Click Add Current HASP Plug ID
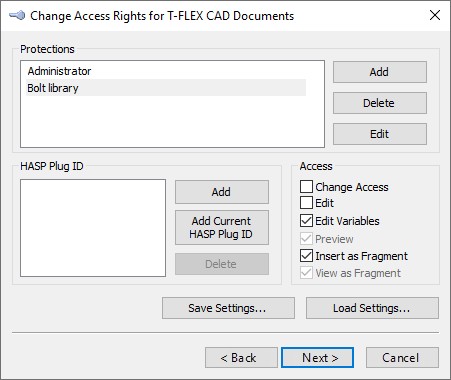Image resolution: width=451 pixels, height=380 pixels. click(x=222, y=227)
